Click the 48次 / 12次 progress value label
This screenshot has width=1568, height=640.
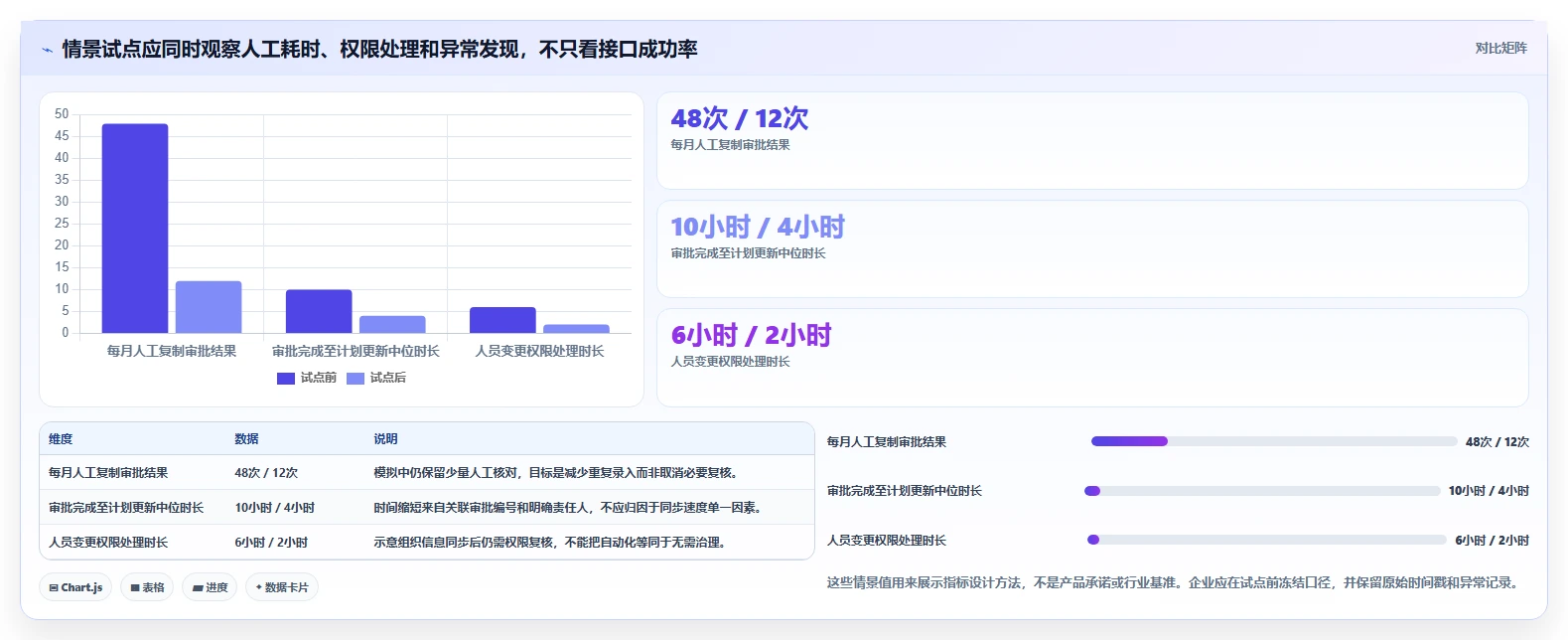[x=1497, y=442]
